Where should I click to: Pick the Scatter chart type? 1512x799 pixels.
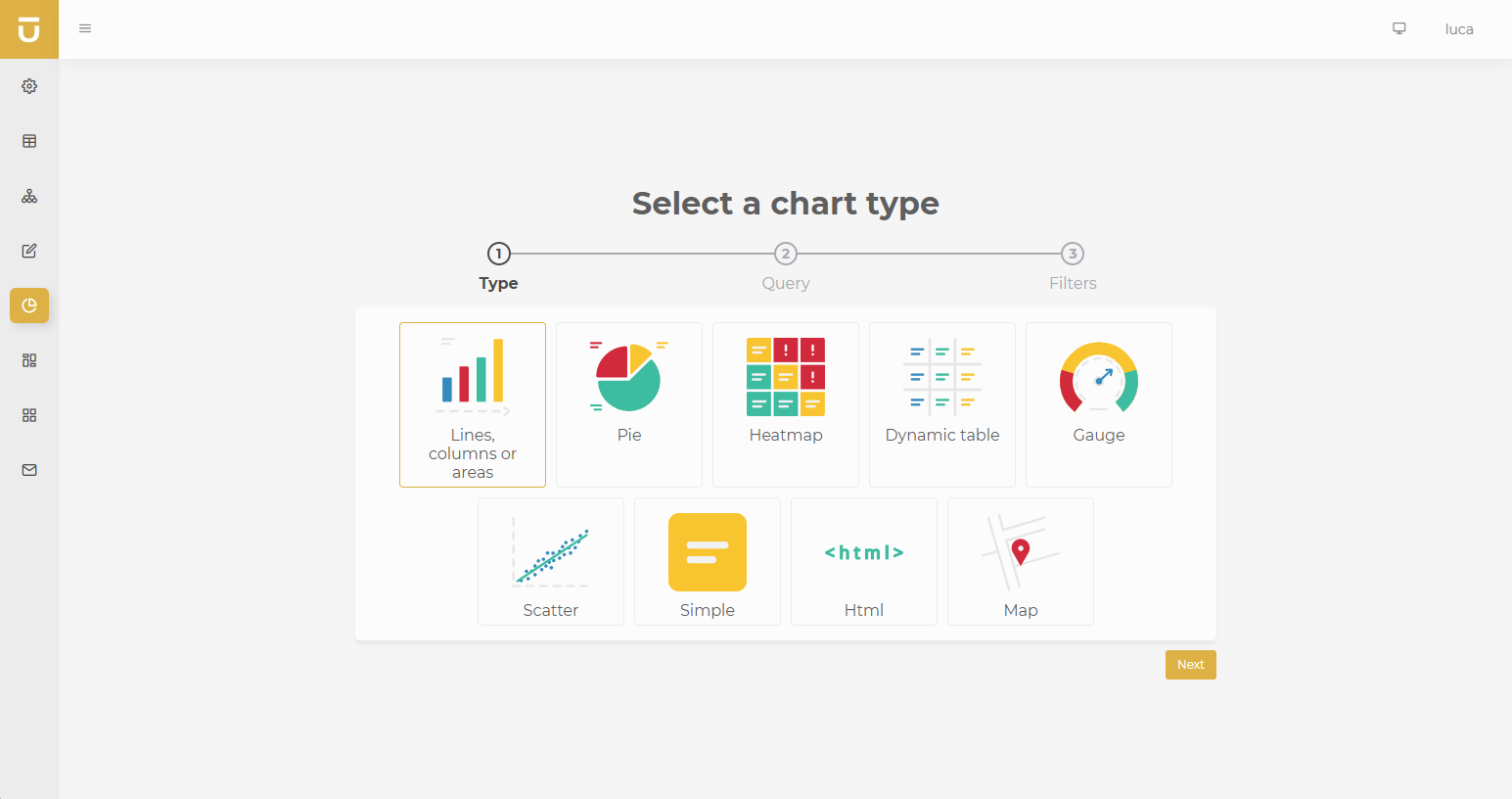(x=550, y=561)
